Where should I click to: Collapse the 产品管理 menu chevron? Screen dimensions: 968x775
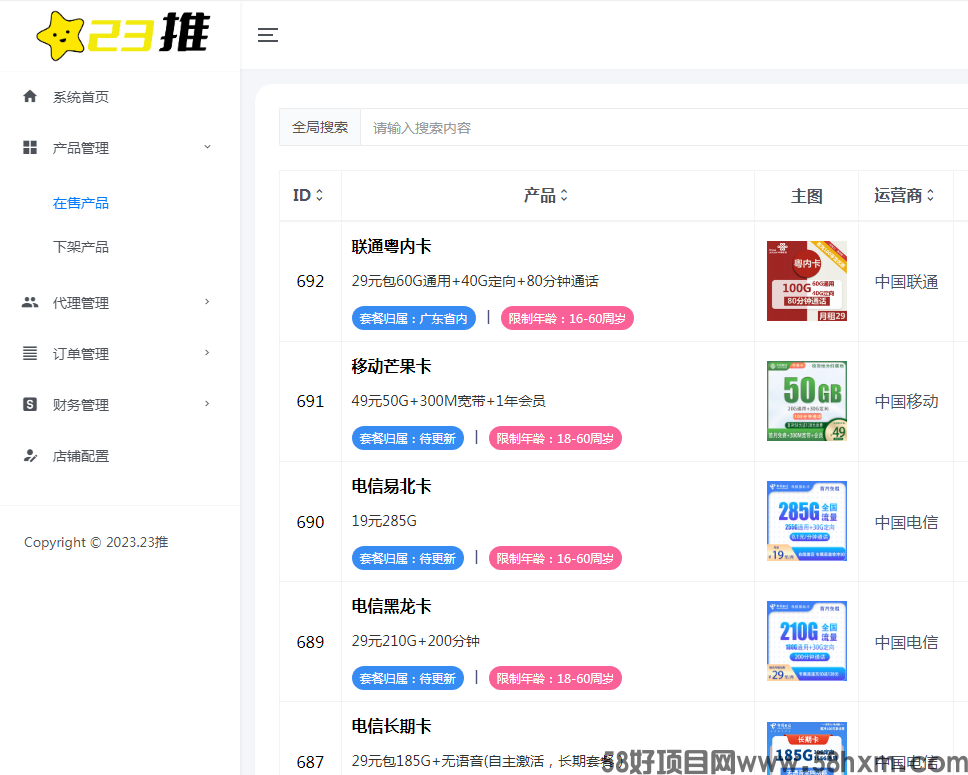pyautogui.click(x=207, y=147)
